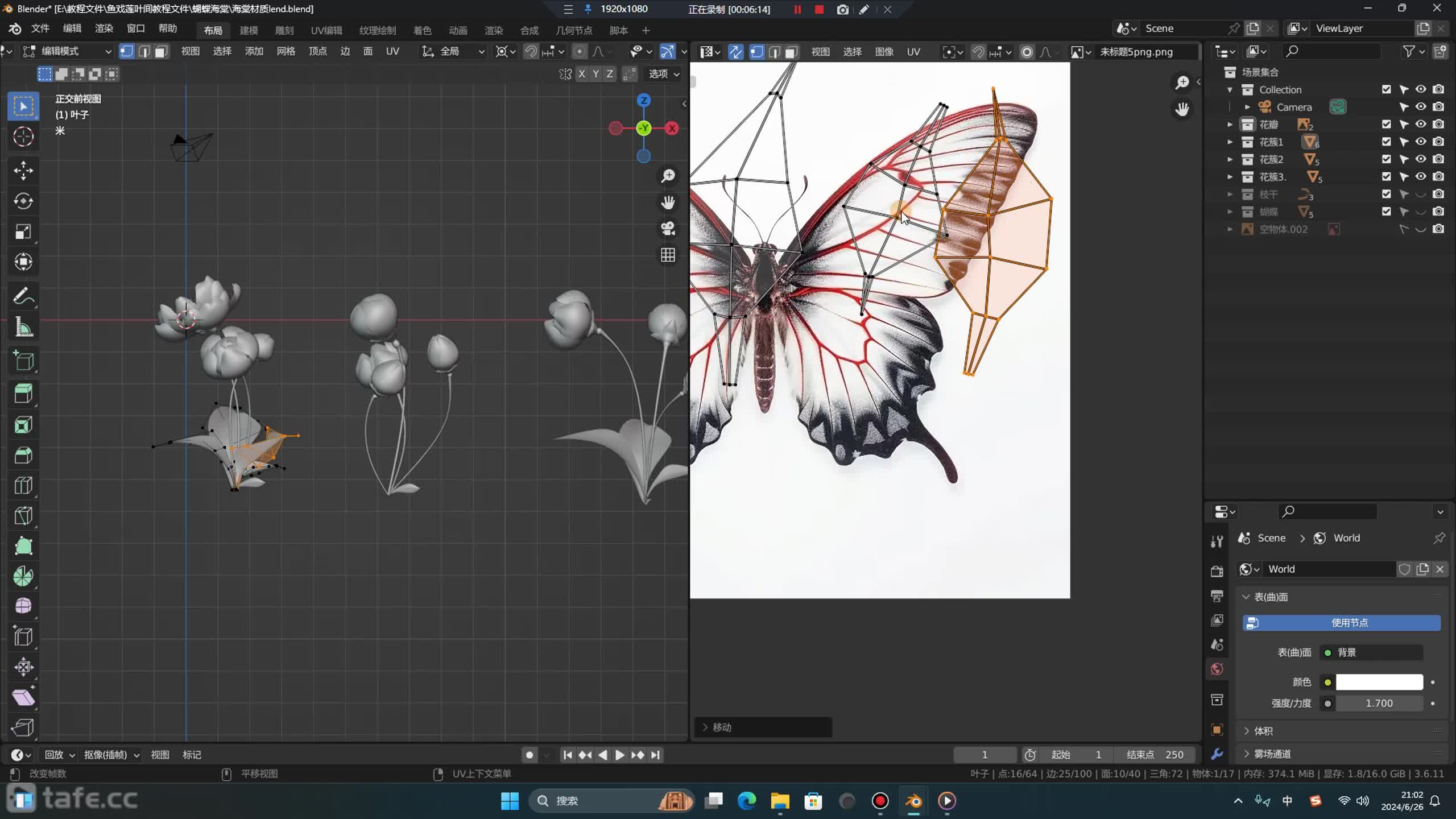This screenshot has height=819, width=1456.
Task: Click the 使用节点 button
Action: 1342,623
